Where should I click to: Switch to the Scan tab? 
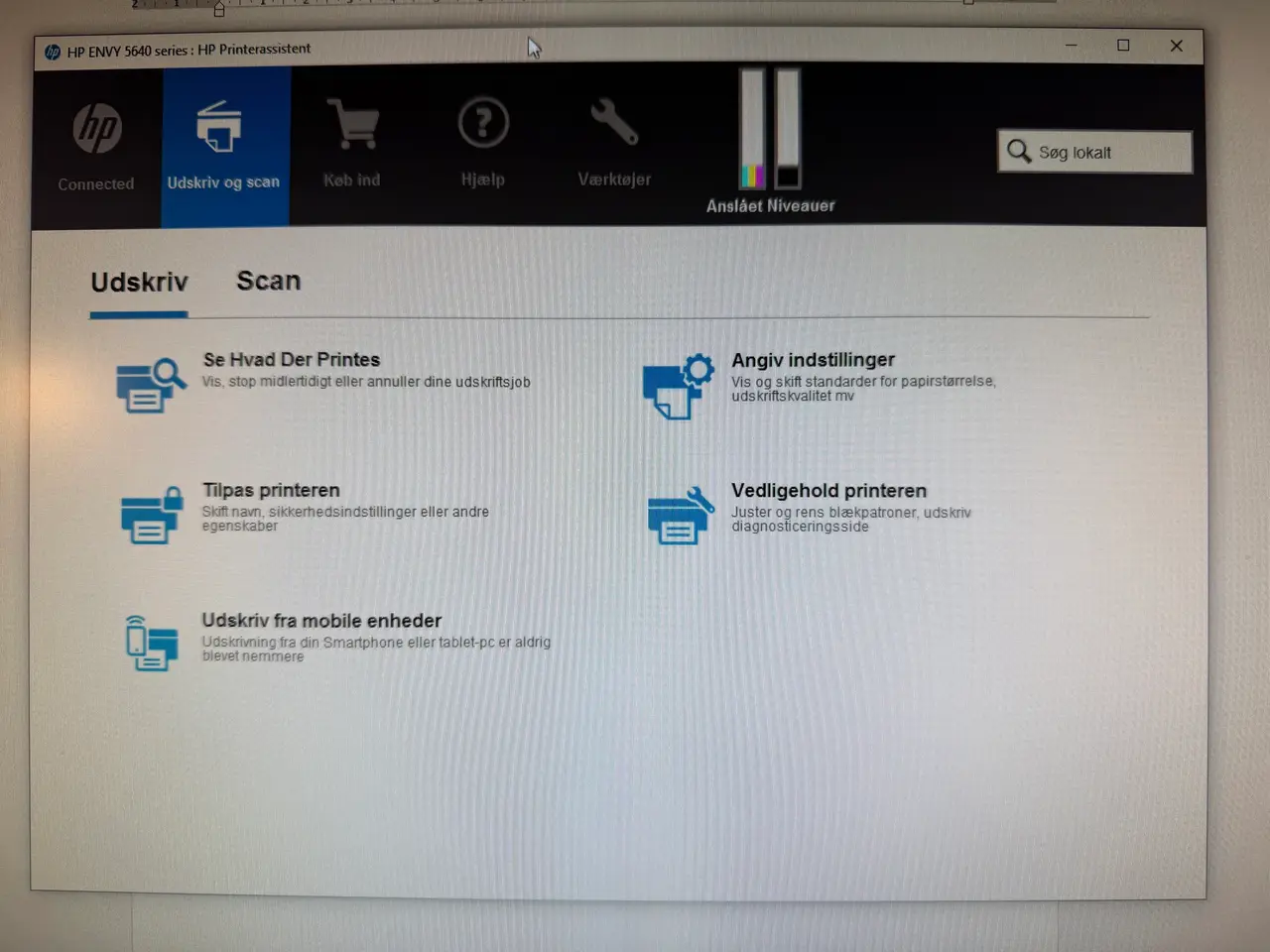point(268,281)
